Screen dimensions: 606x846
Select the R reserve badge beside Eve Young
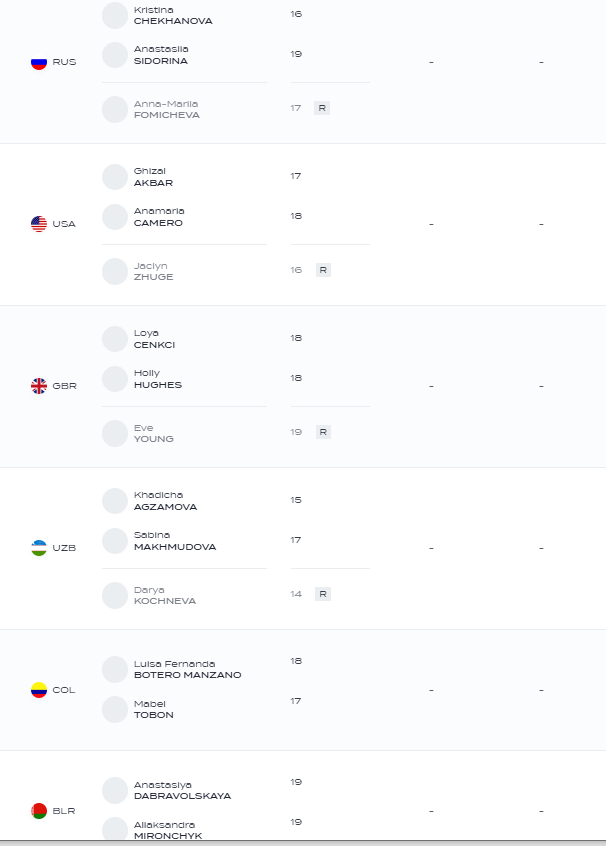(323, 432)
